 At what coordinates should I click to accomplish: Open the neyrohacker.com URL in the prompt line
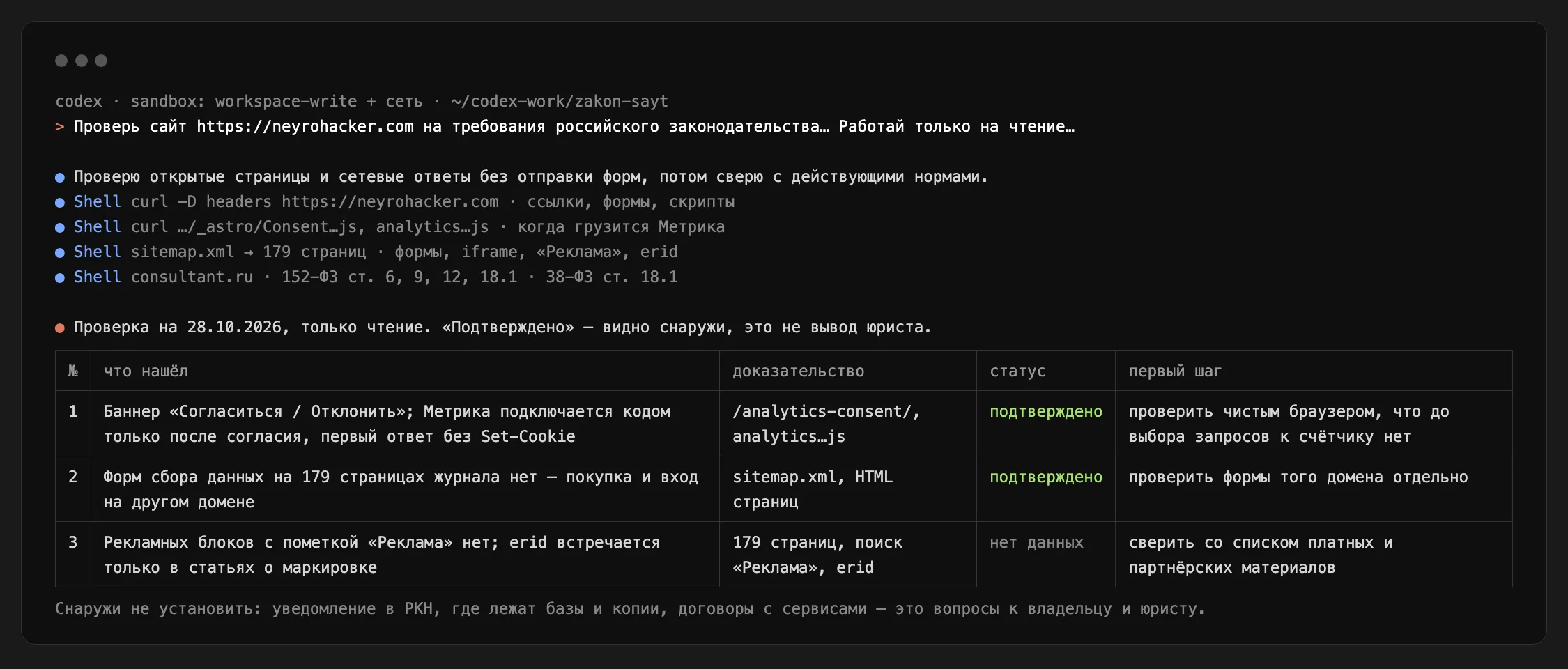click(305, 127)
